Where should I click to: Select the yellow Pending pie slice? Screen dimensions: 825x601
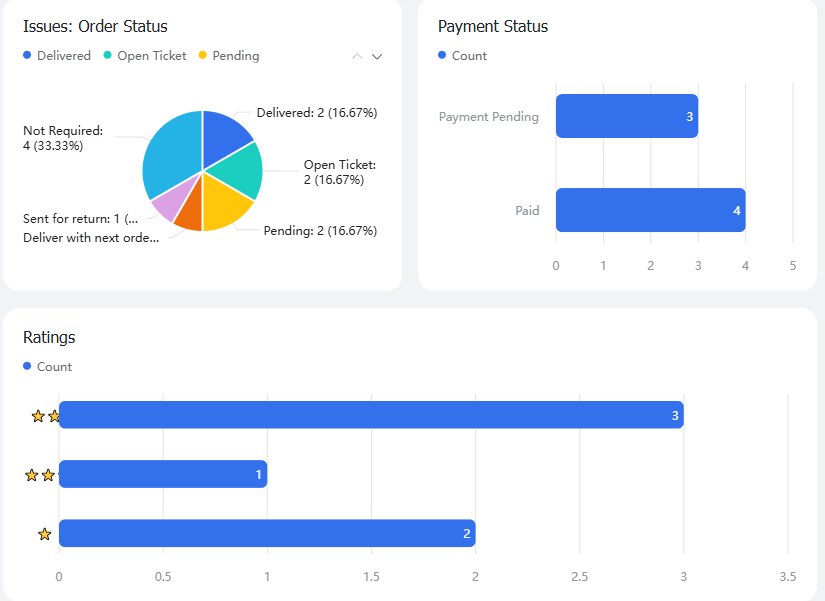[224, 205]
